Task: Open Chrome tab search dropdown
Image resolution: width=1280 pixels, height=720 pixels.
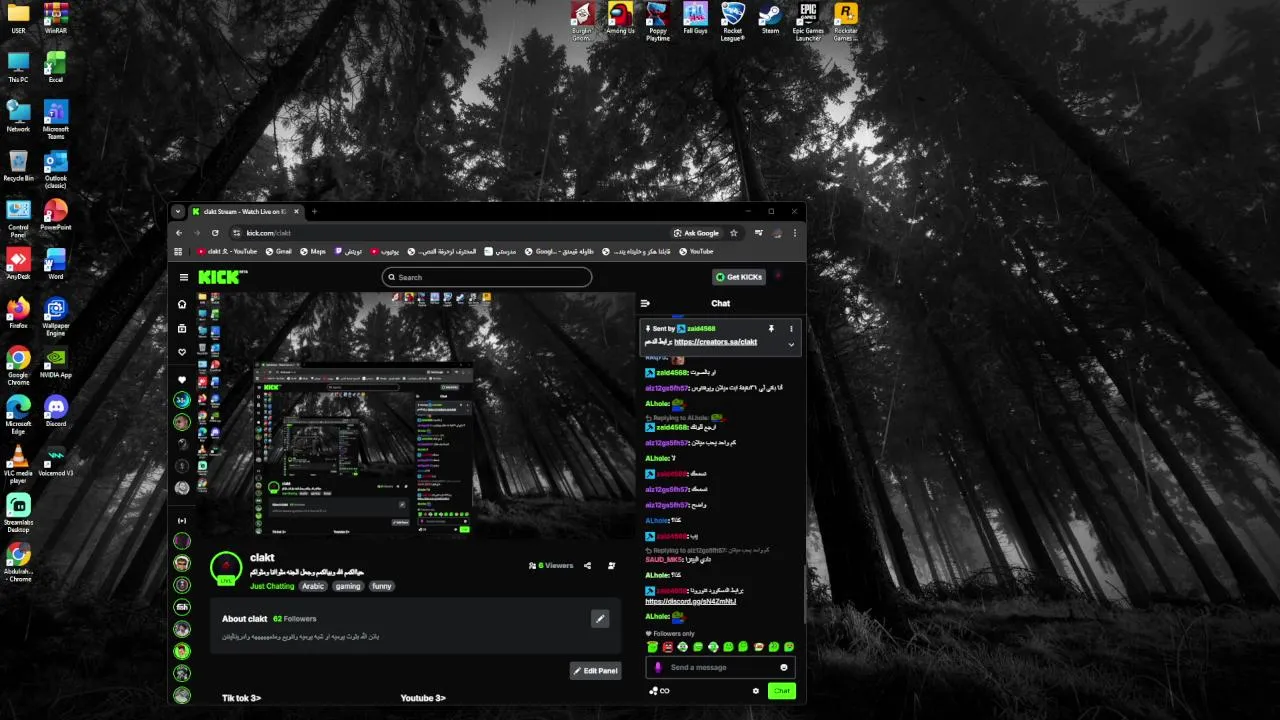Action: tap(178, 211)
